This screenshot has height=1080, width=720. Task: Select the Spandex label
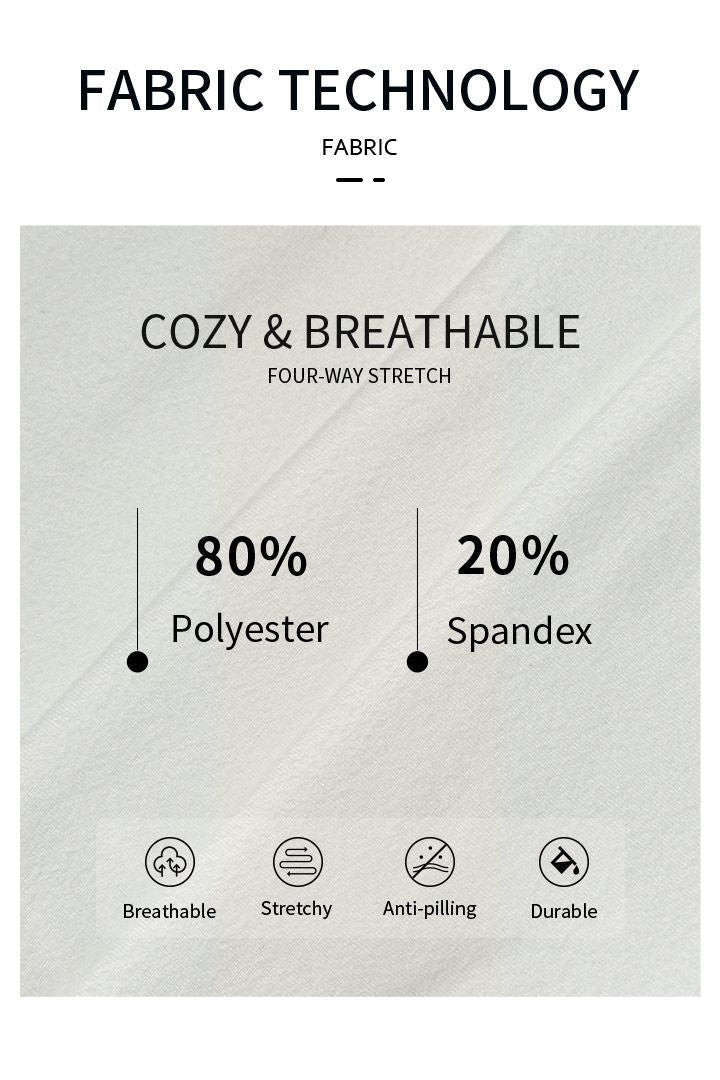(519, 631)
